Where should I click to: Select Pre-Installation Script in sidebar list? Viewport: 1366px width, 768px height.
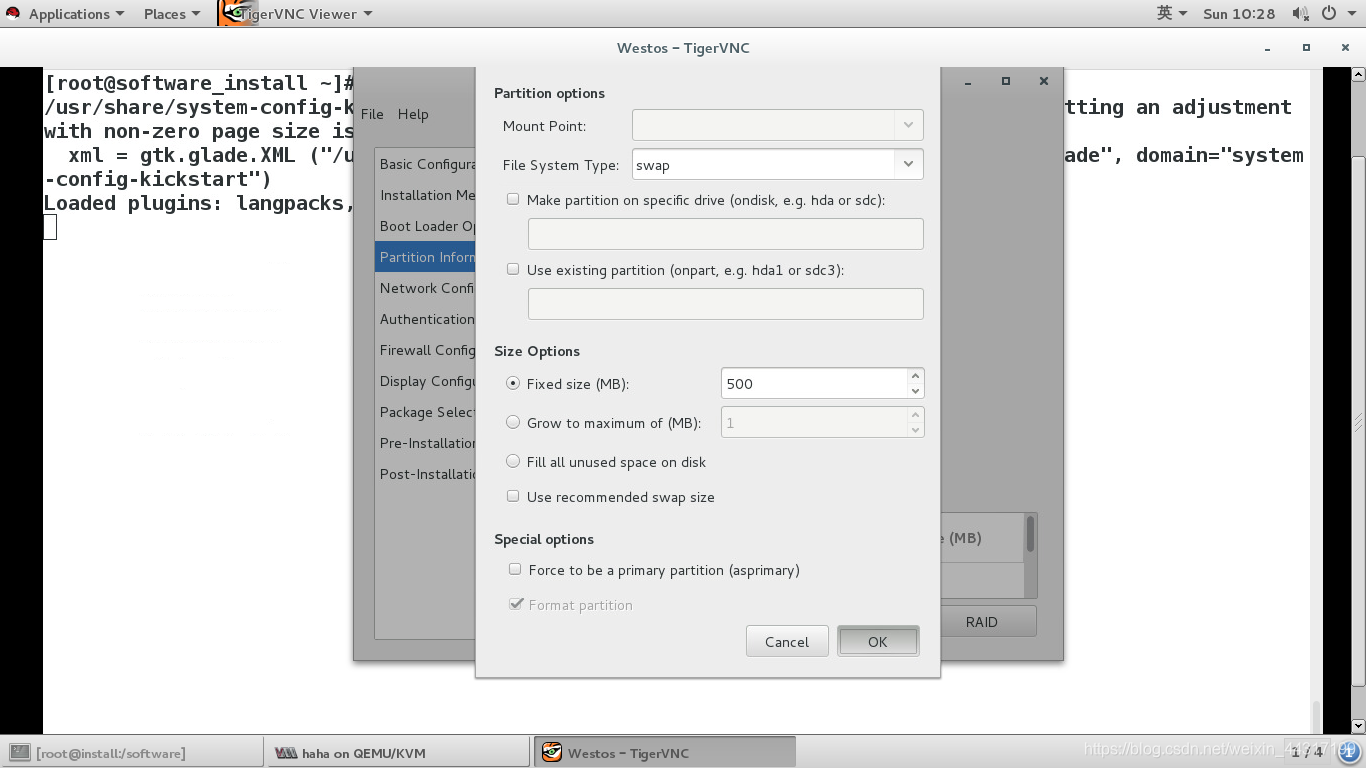click(x=426, y=443)
